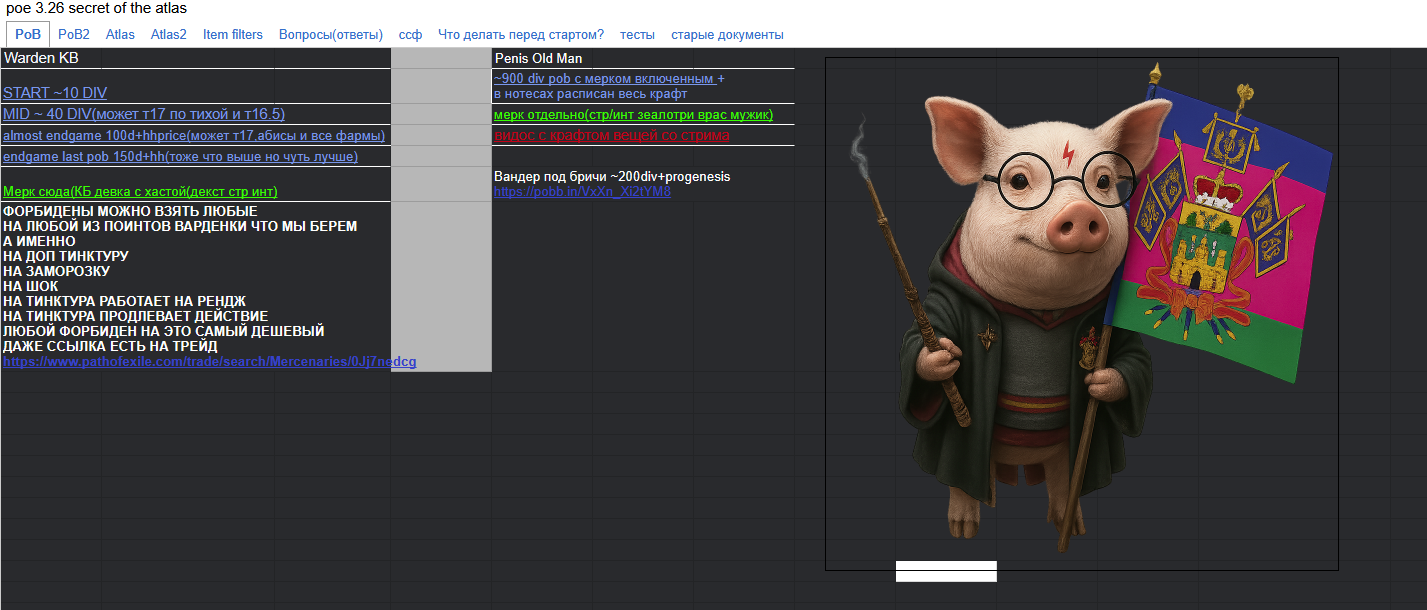Open the Мерк сюда link
The width and height of the screenshot is (1427, 610).
140,191
